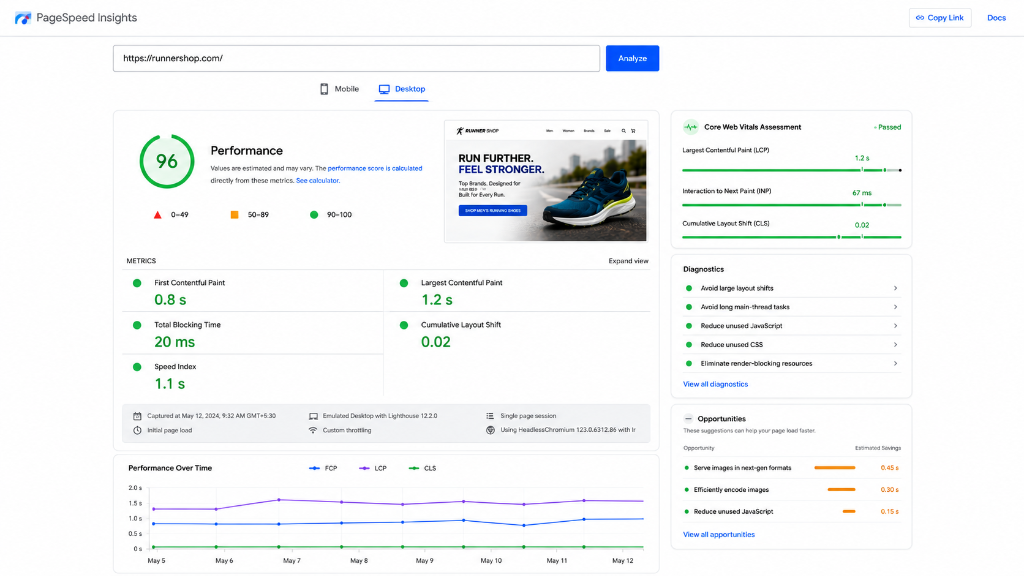Click the Cumulative Layout Shift metric green dot
This screenshot has height=576, width=1024.
(404, 325)
